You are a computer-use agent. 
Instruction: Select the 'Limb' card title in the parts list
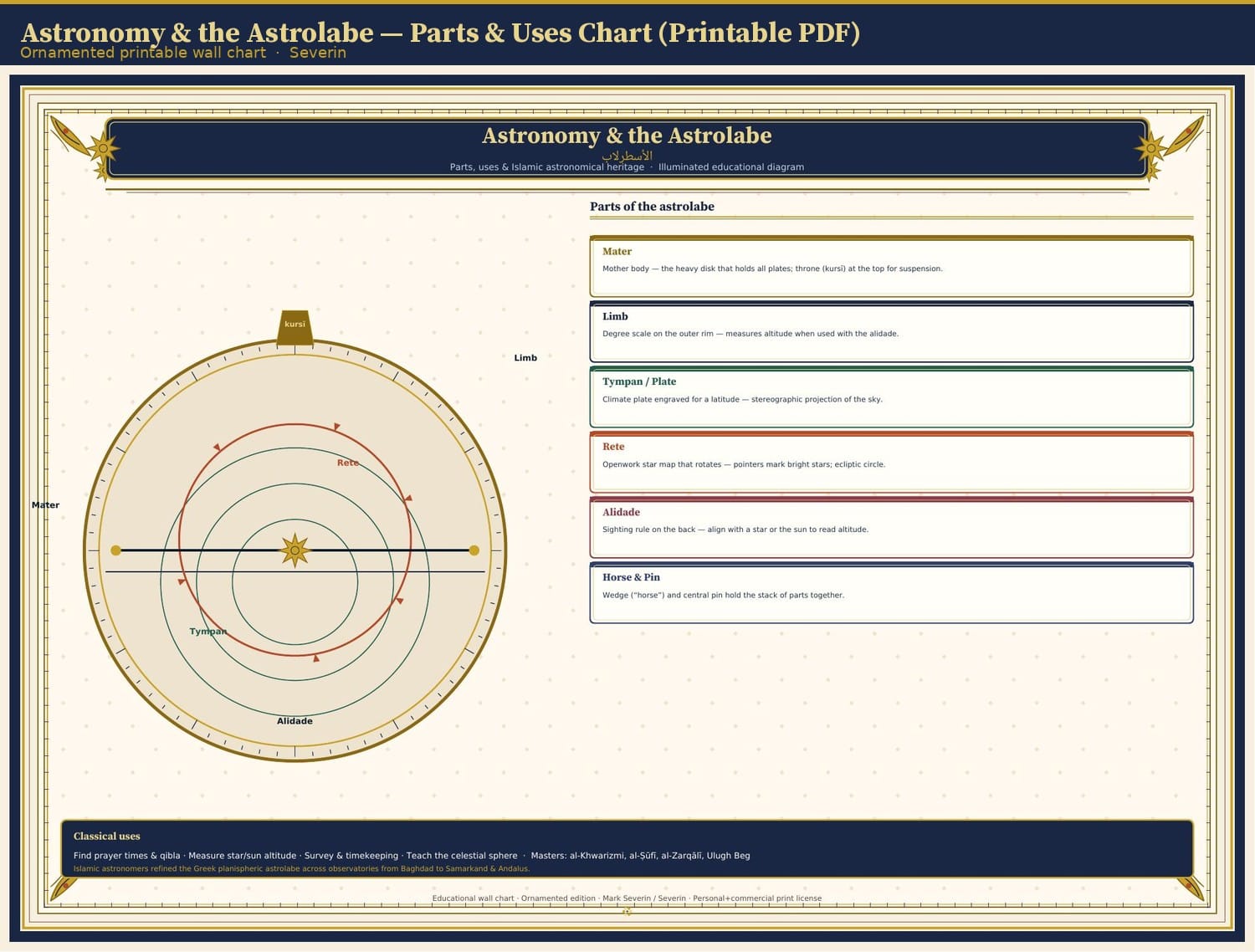pyautogui.click(x=615, y=316)
